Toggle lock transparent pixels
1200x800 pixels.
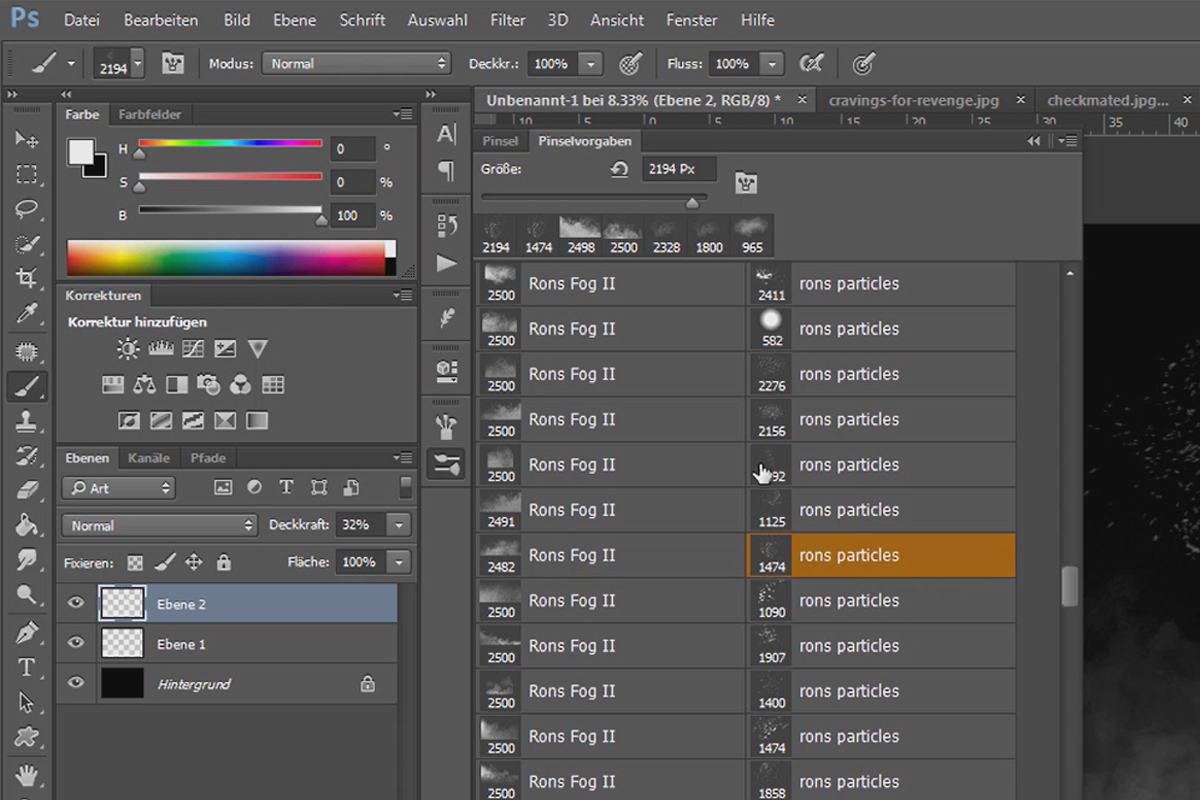tap(135, 562)
